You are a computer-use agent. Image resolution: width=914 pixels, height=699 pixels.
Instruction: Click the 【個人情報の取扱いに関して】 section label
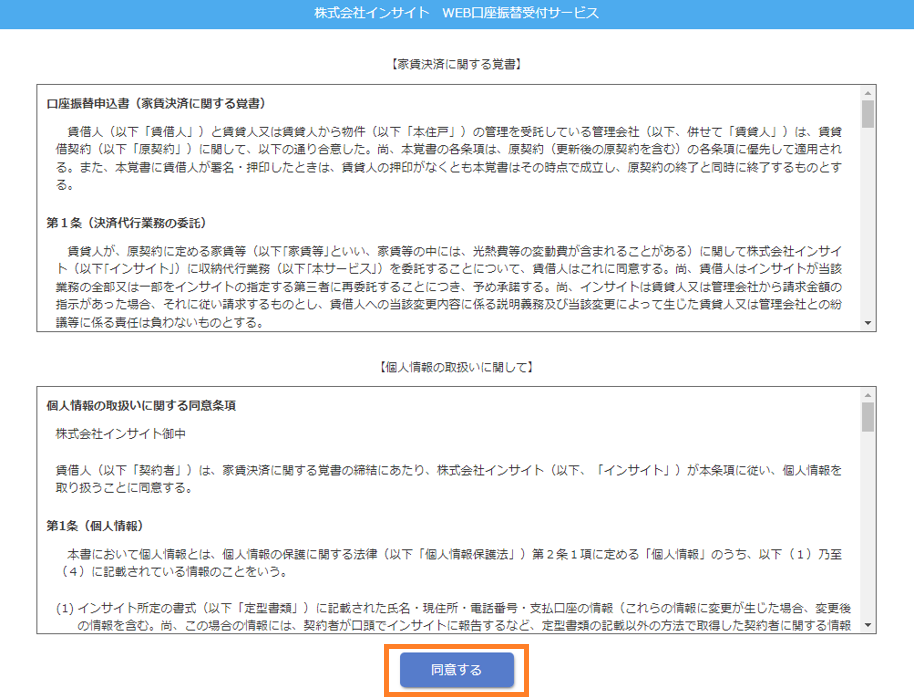coord(456,367)
